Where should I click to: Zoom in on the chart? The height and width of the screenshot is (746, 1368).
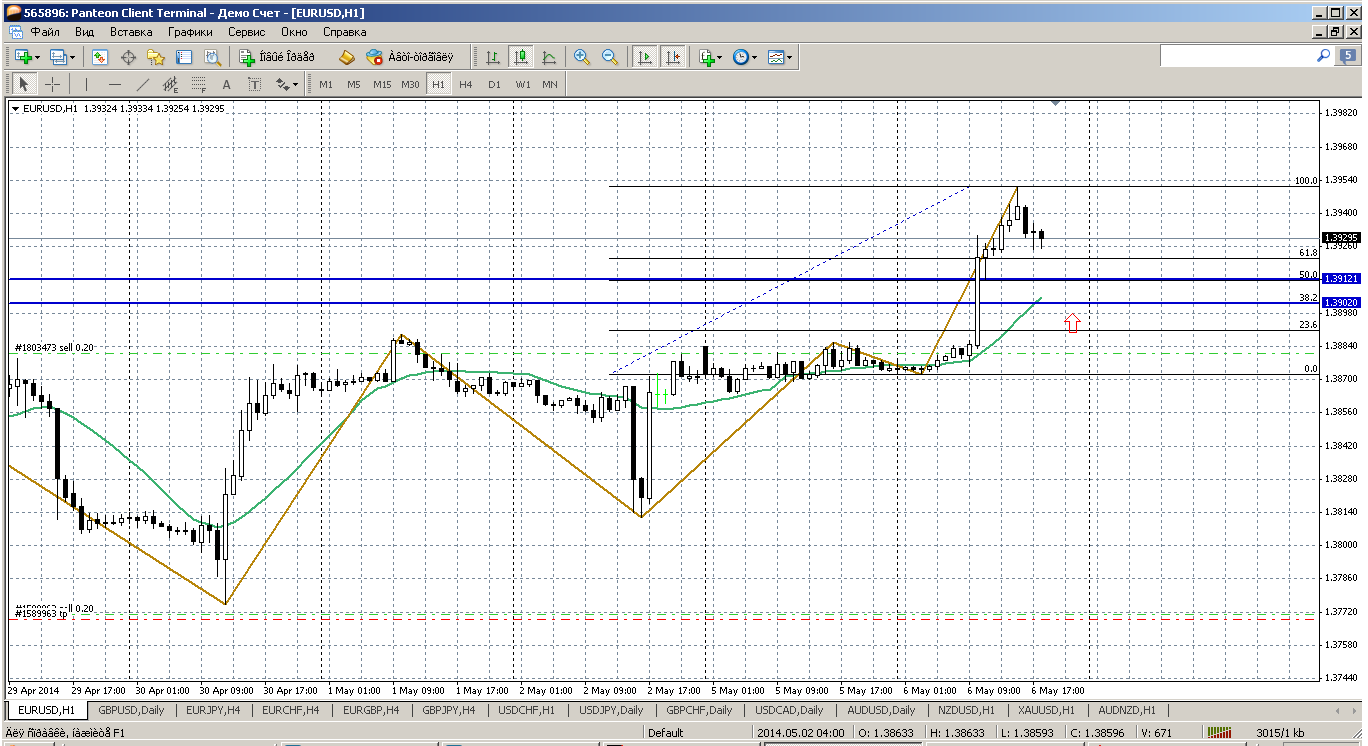pos(581,57)
